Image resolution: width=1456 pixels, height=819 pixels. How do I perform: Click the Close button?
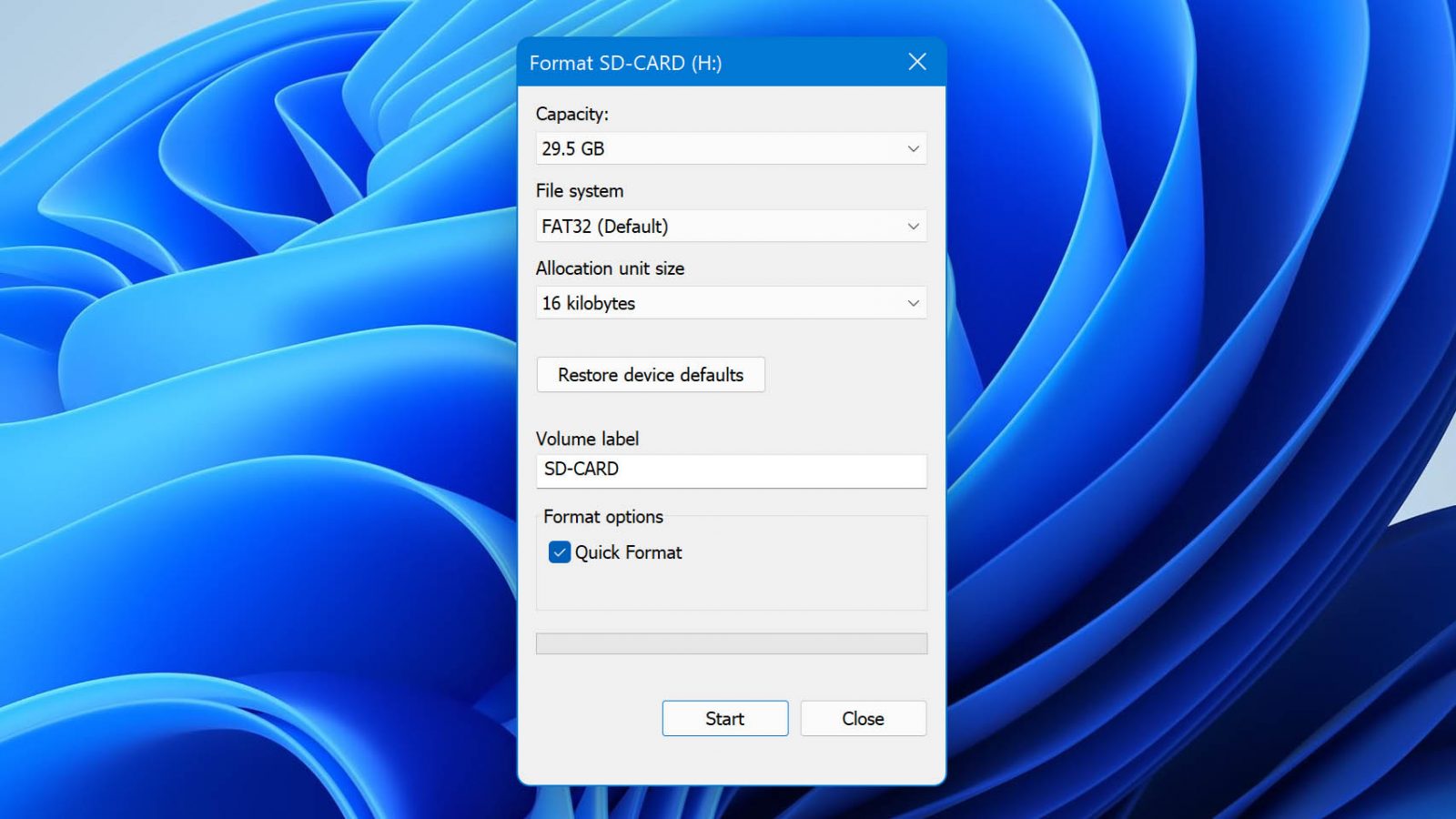click(862, 718)
